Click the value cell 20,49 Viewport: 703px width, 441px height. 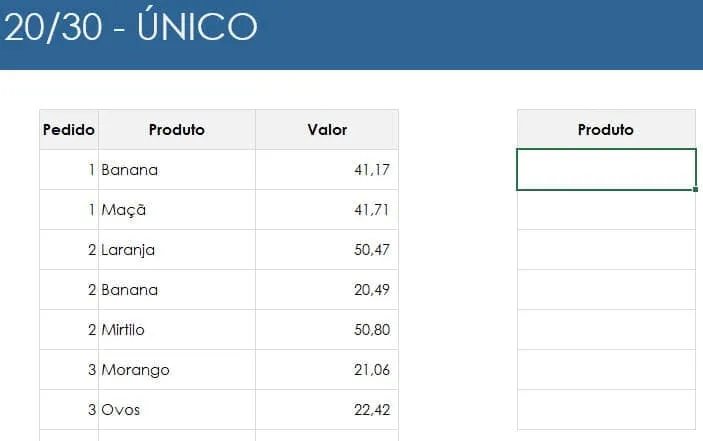tap(327, 290)
